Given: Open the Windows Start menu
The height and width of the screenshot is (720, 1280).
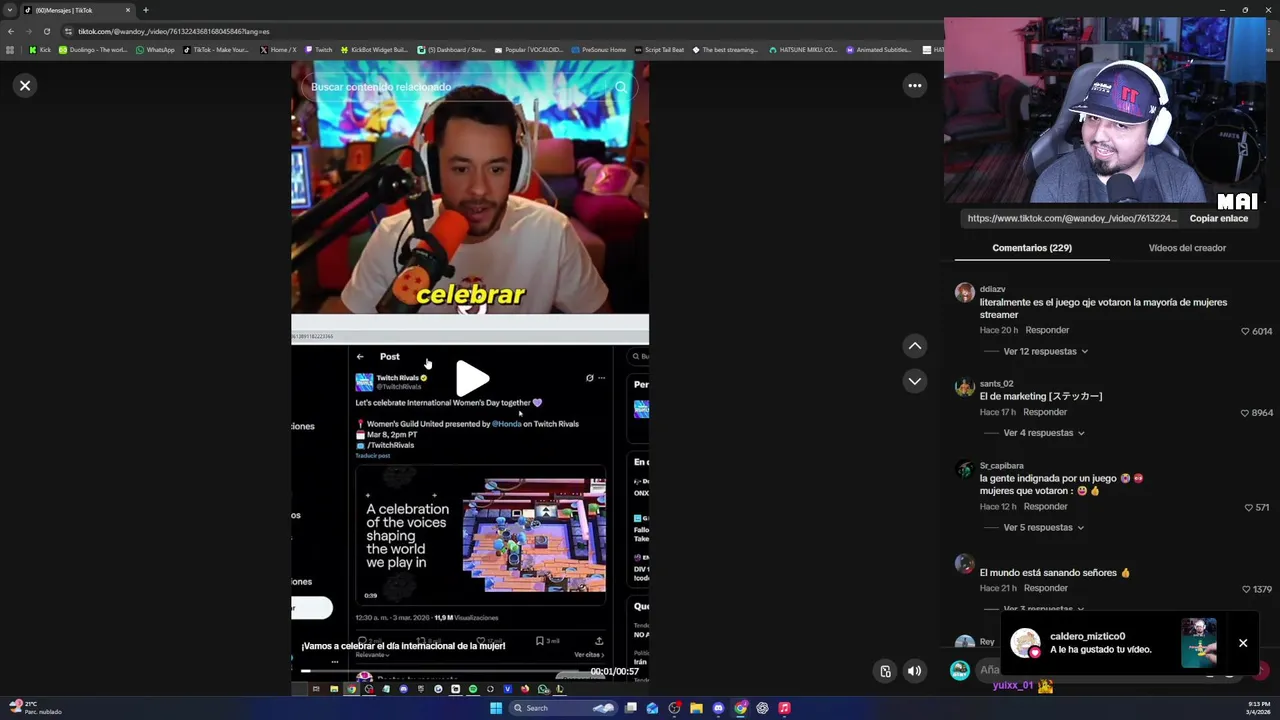Looking at the screenshot, I should (x=495, y=708).
